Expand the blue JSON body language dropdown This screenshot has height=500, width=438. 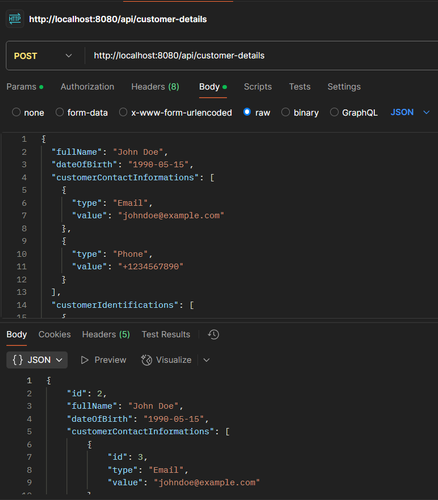(x=410, y=112)
